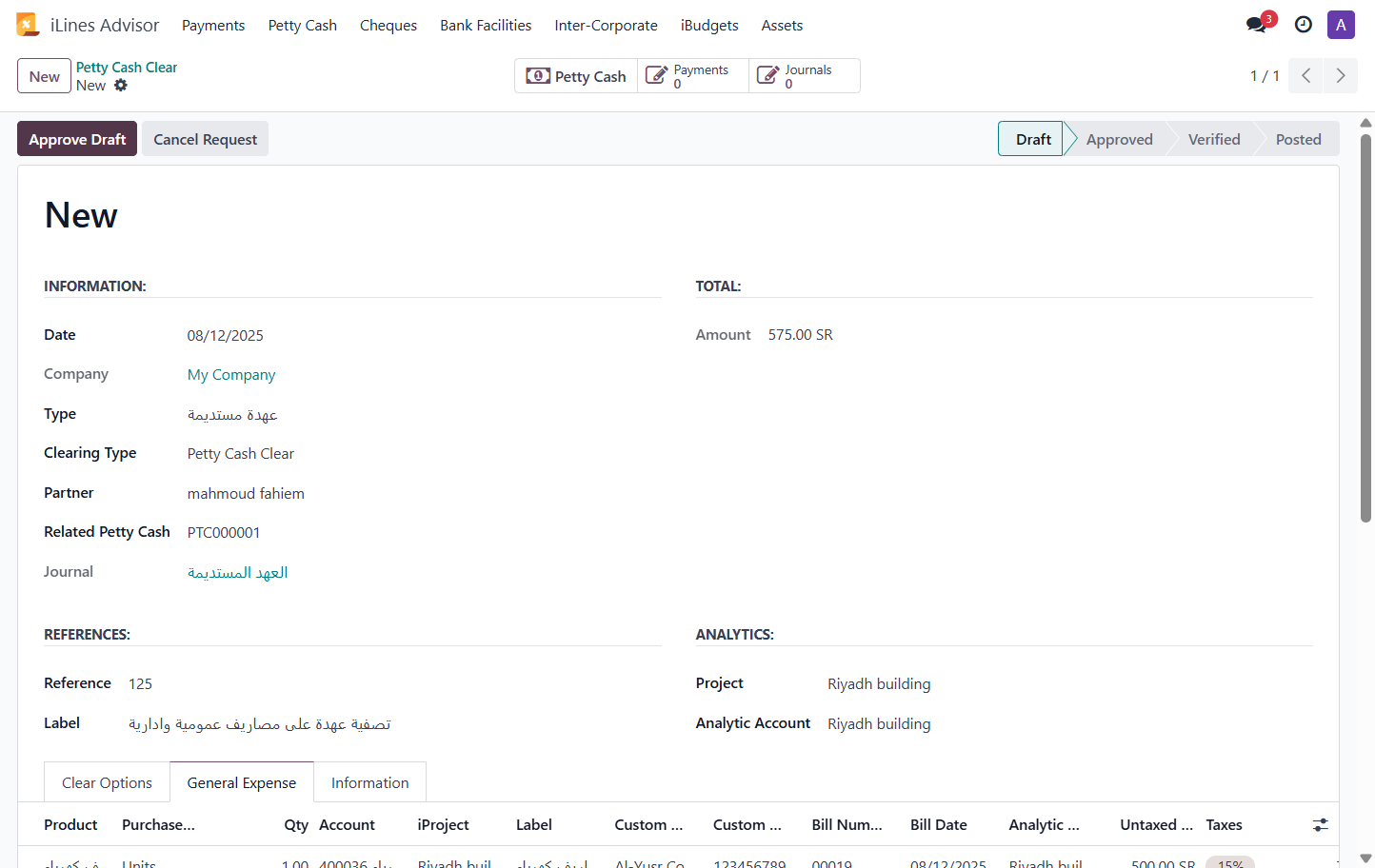The width and height of the screenshot is (1375, 868).
Task: Select the Draft status stage
Action: point(1032,139)
